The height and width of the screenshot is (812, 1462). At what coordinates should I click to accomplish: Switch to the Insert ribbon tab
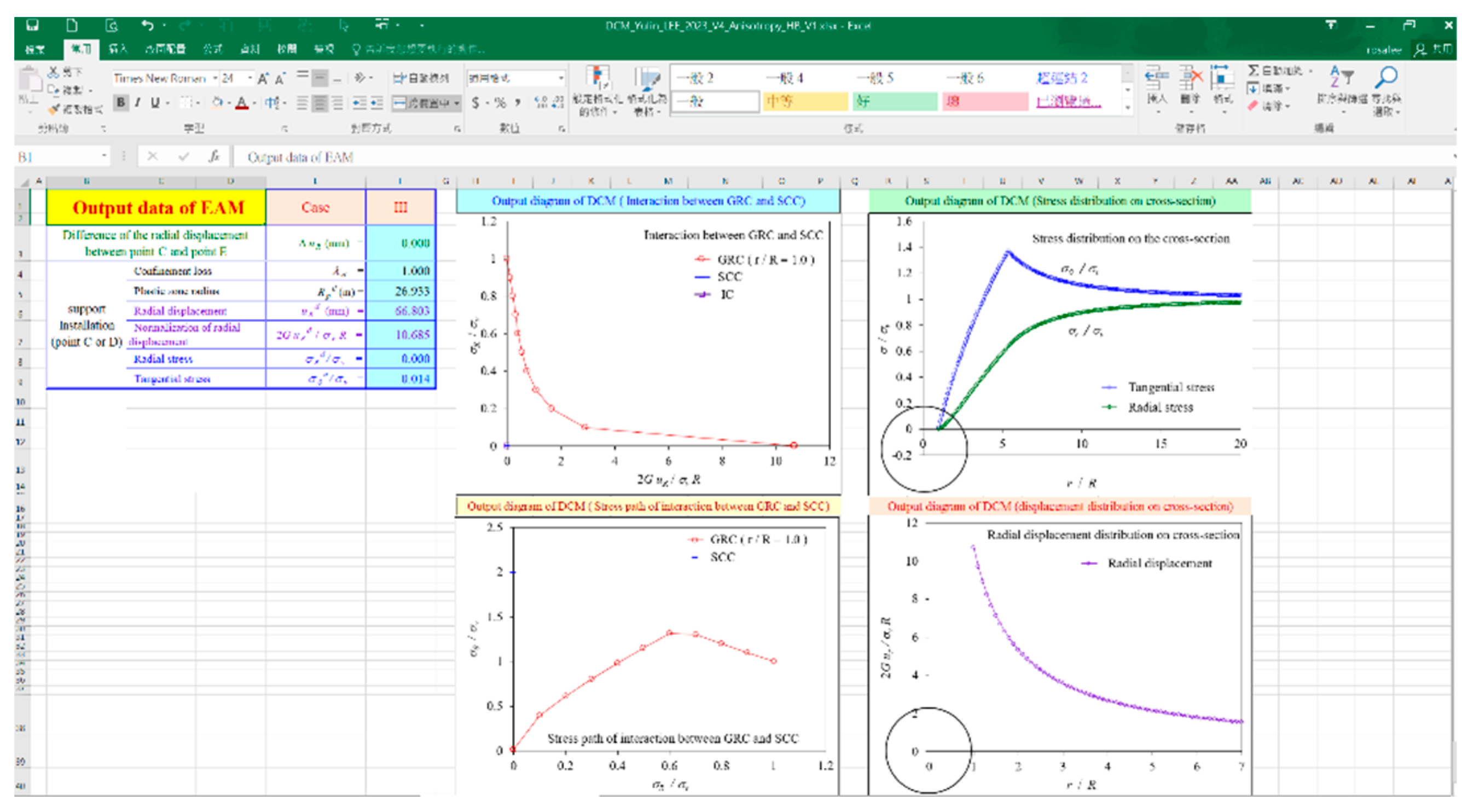tap(118, 49)
